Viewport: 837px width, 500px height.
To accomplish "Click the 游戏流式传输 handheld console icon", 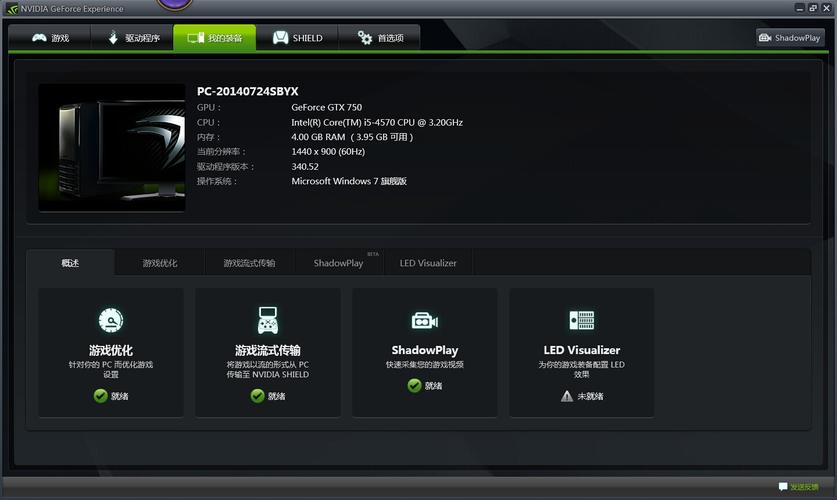I will click(268, 320).
